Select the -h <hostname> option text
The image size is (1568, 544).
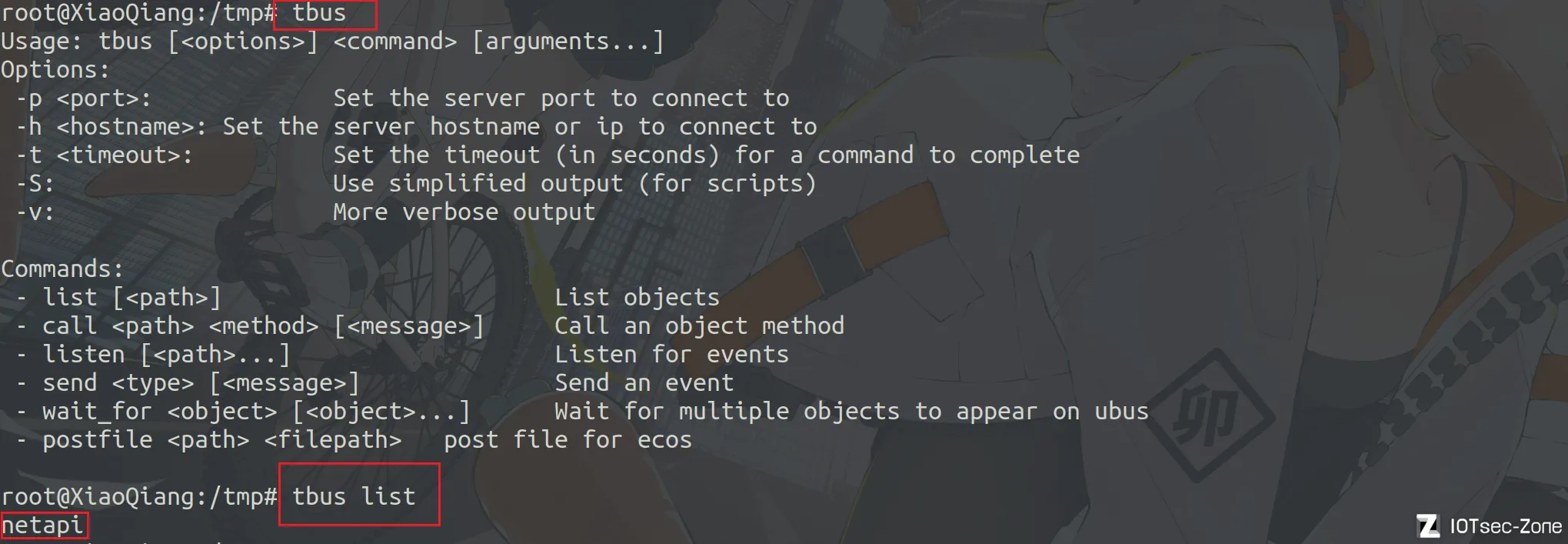pyautogui.click(x=112, y=127)
